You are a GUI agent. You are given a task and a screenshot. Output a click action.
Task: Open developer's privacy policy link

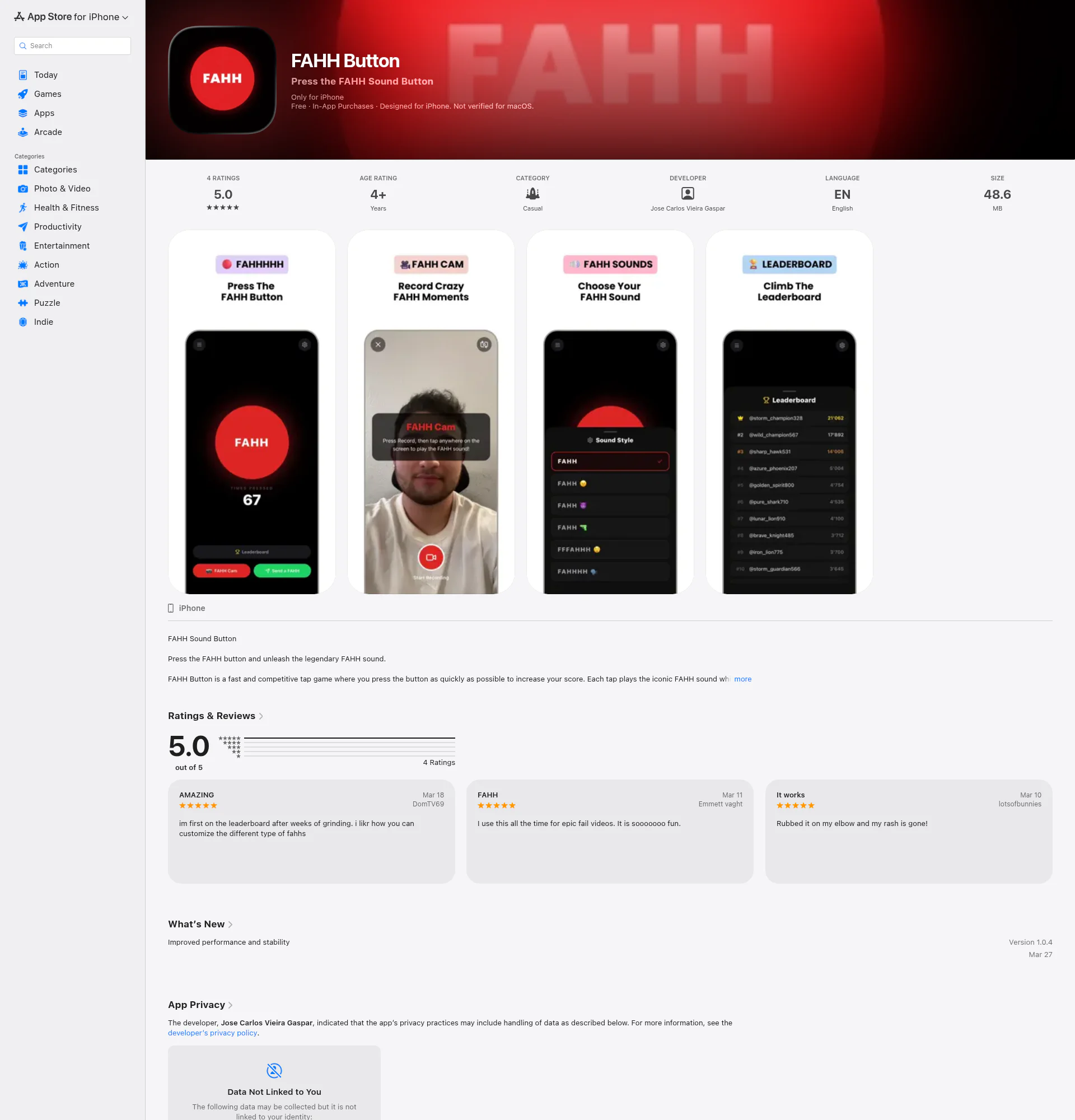coord(213,1033)
